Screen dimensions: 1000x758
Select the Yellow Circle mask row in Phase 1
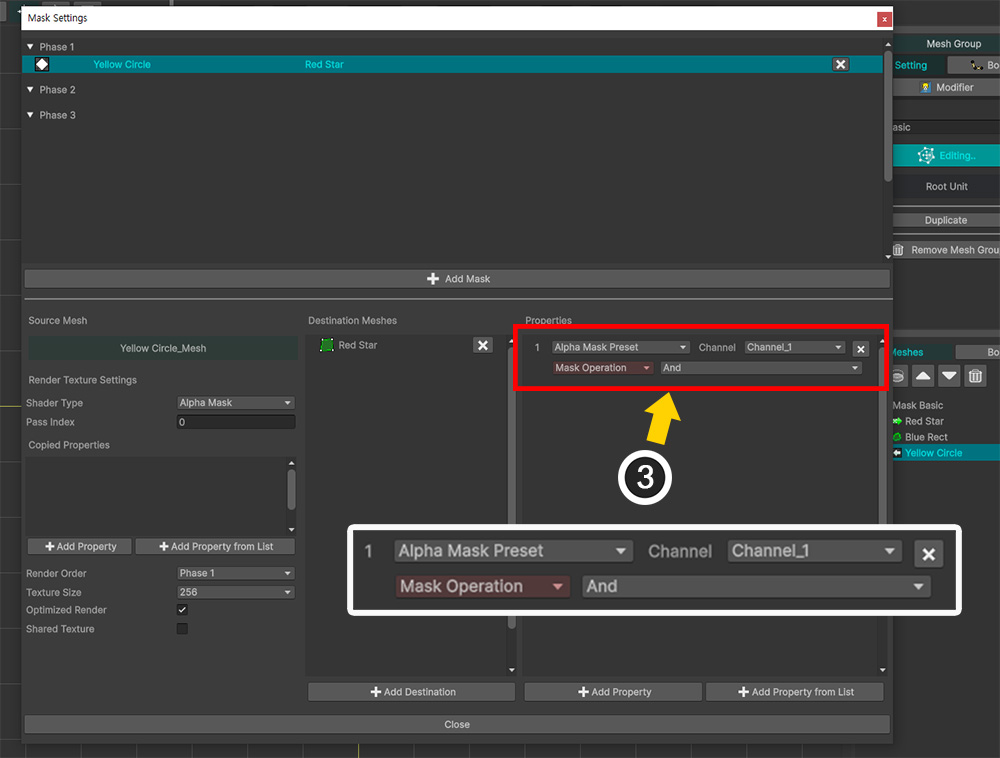point(452,64)
